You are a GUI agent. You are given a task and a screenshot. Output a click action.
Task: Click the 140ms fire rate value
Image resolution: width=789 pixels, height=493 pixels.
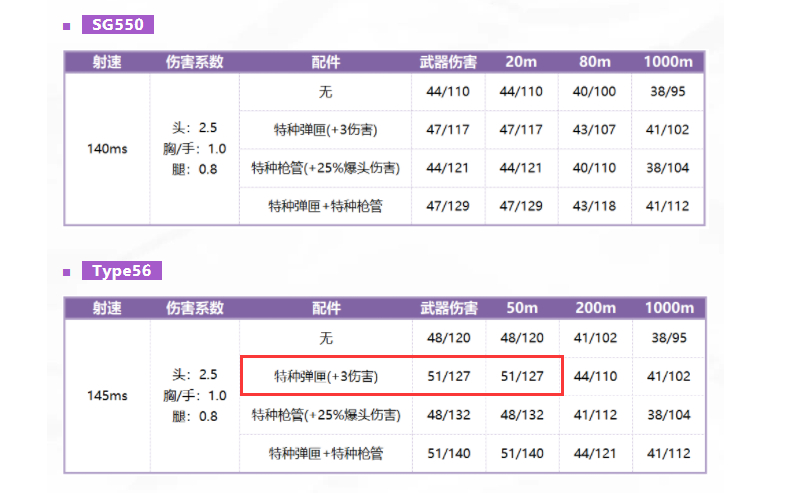[x=107, y=149]
